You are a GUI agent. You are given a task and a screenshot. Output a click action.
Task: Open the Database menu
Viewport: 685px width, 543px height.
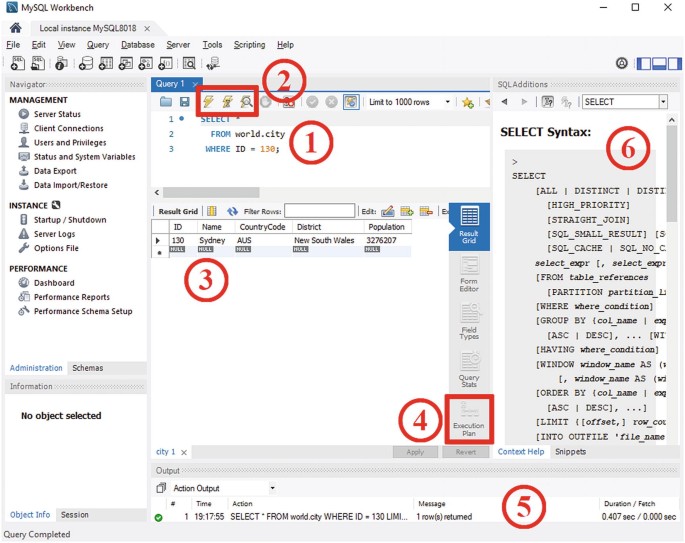[138, 45]
